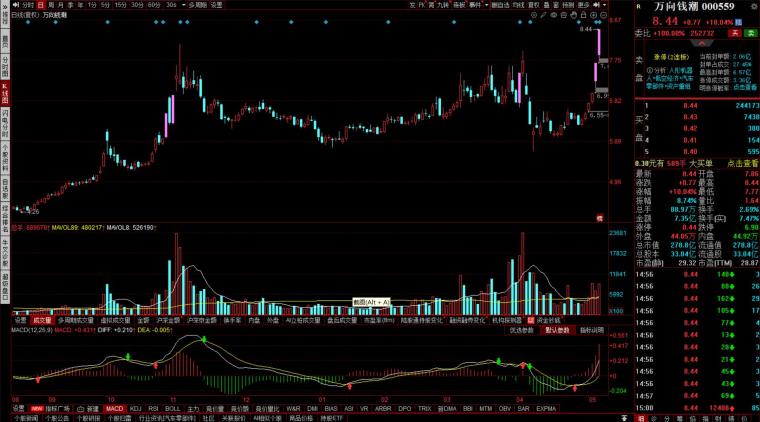Click the target circle chart tool icon
This screenshot has height=422, width=760.
pos(534,15)
